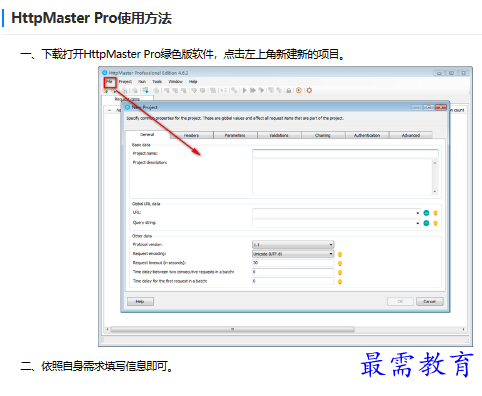Click the hint bulb next to URL row
Viewport: 482px width, 396px height.
(435, 213)
